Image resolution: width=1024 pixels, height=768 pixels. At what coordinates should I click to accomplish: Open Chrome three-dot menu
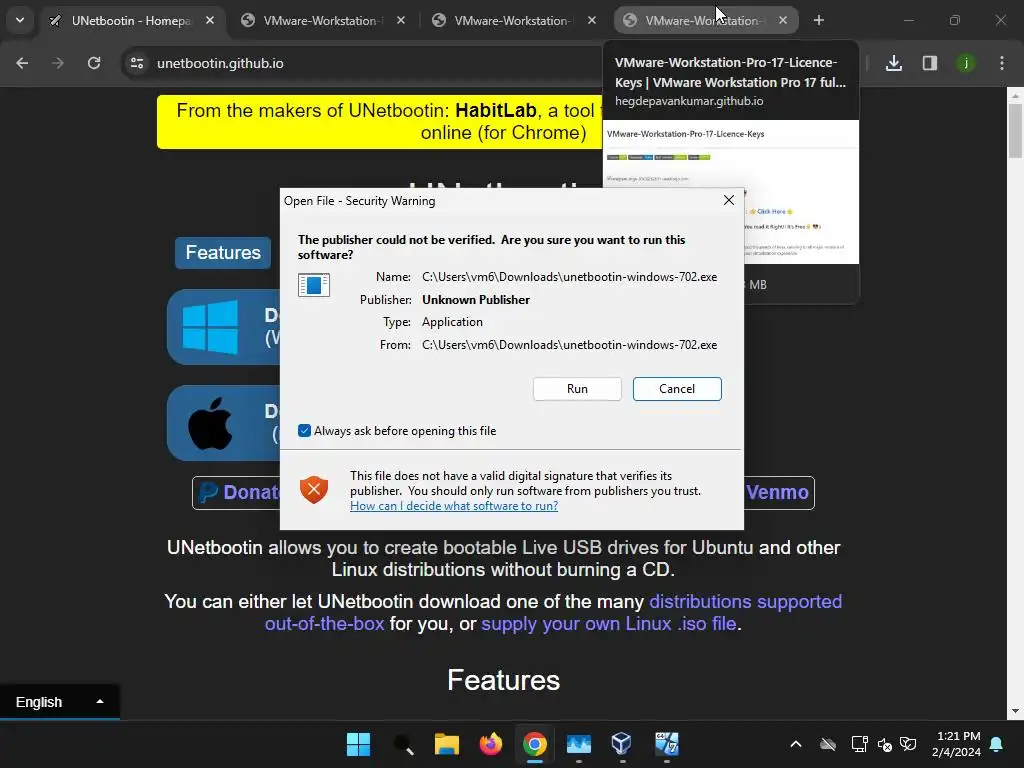[x=1002, y=63]
